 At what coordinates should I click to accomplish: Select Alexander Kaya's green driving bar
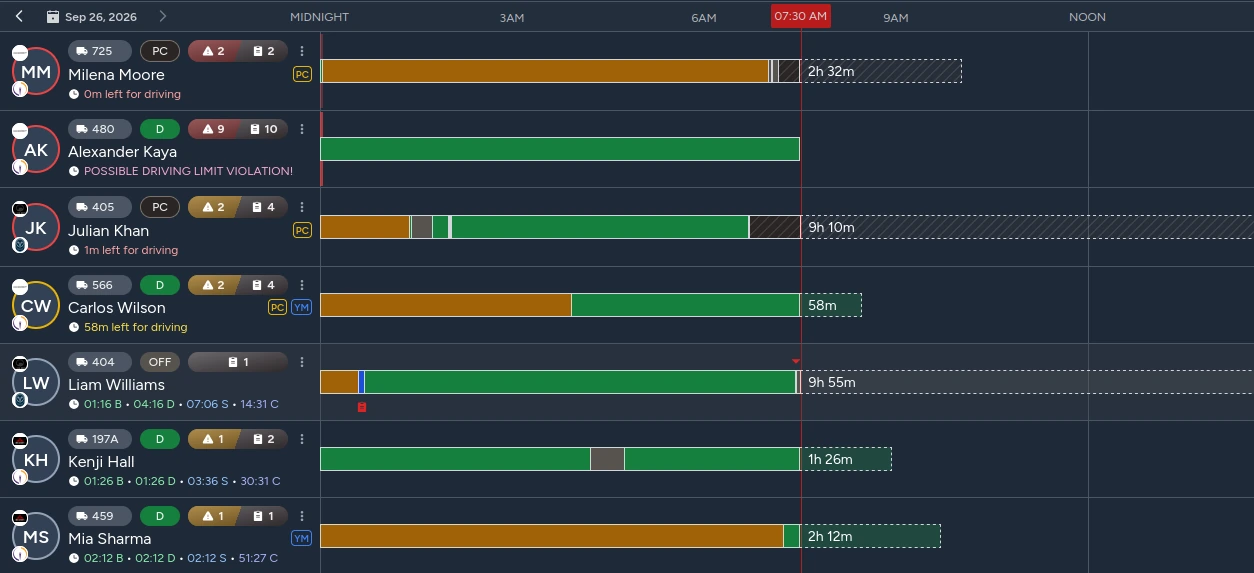560,149
